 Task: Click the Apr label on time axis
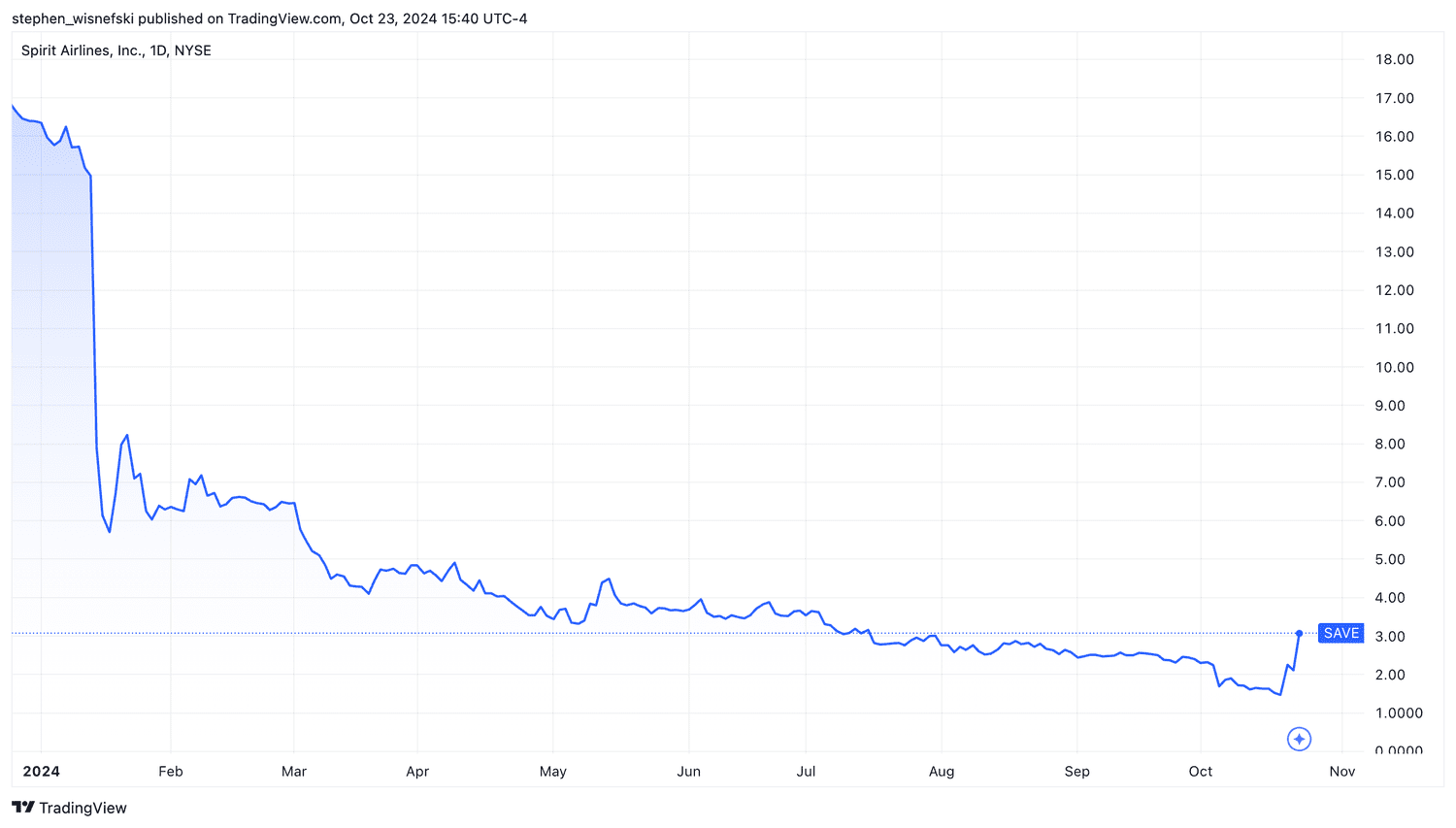point(417,772)
